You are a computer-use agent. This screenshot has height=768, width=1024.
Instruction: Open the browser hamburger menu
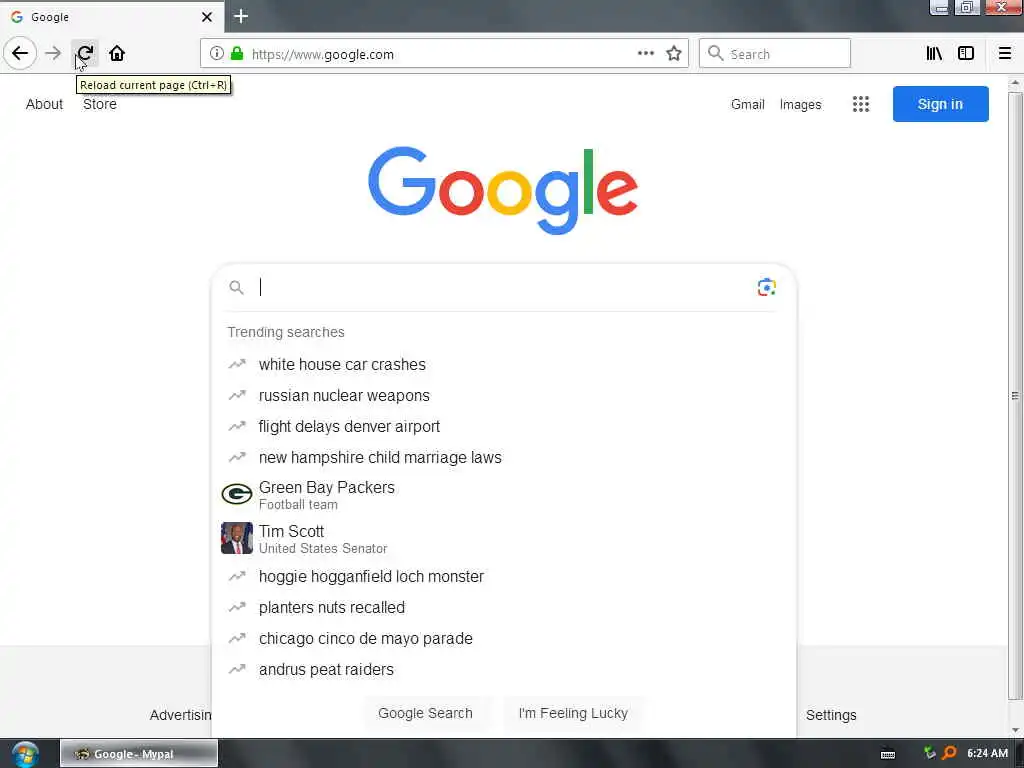pyautogui.click(x=1005, y=54)
